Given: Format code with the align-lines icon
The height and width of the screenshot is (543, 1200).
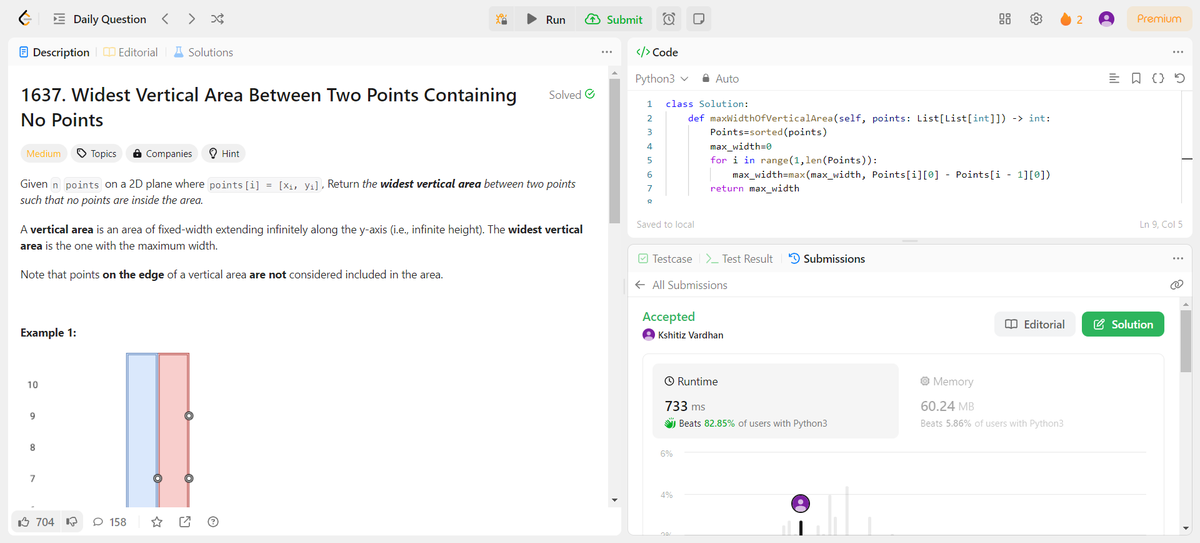Looking at the screenshot, I should [x=1114, y=78].
